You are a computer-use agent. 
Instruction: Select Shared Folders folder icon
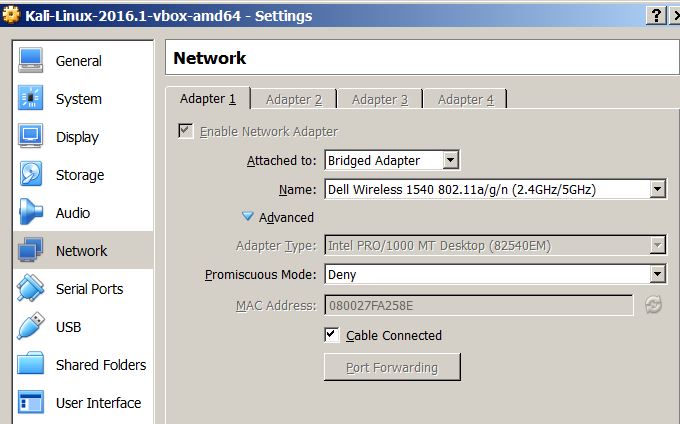pos(31,365)
